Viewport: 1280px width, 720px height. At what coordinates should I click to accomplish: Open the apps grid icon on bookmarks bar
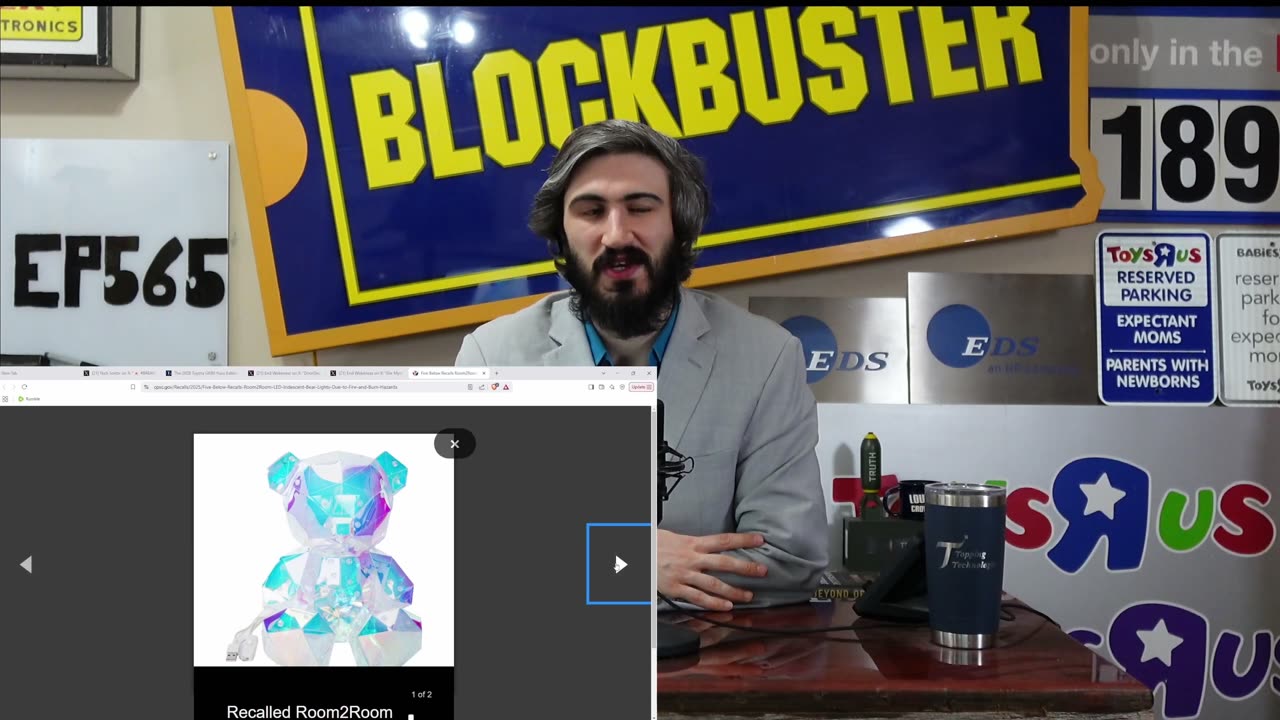click(5, 399)
